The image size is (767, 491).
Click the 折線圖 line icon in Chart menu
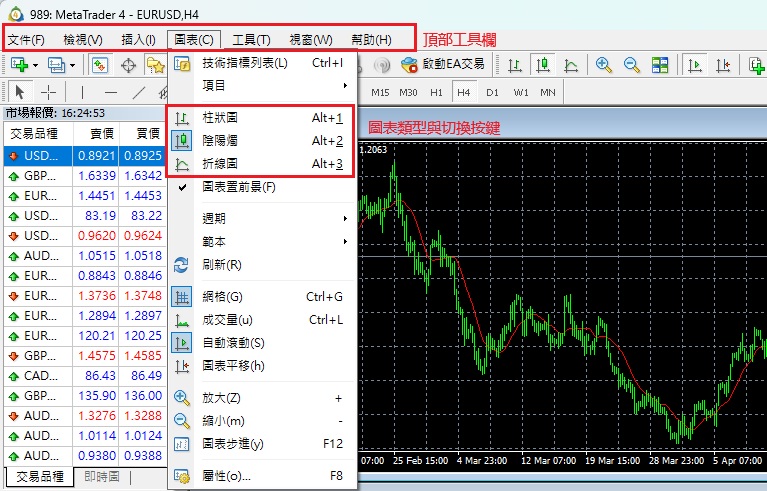(181, 164)
